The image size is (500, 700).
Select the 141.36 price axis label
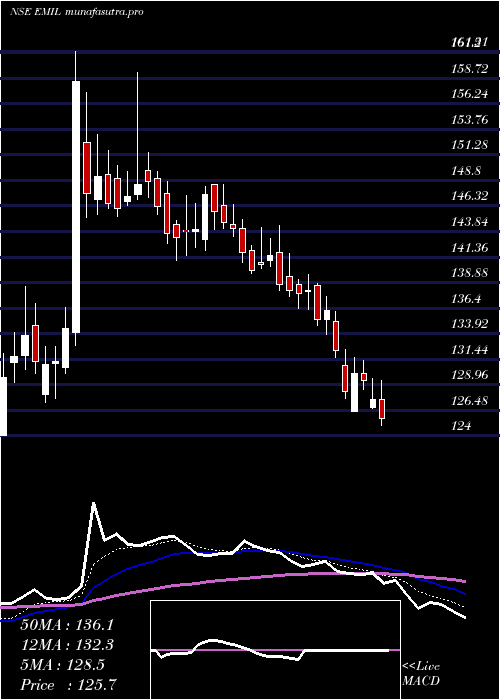[x=469, y=247]
